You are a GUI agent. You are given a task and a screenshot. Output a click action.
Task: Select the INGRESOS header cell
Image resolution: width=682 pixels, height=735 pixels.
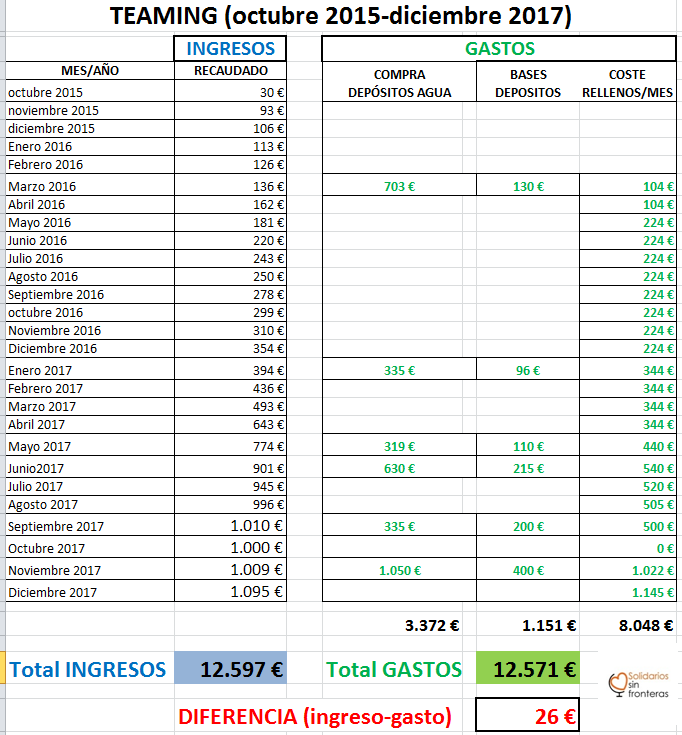230,48
